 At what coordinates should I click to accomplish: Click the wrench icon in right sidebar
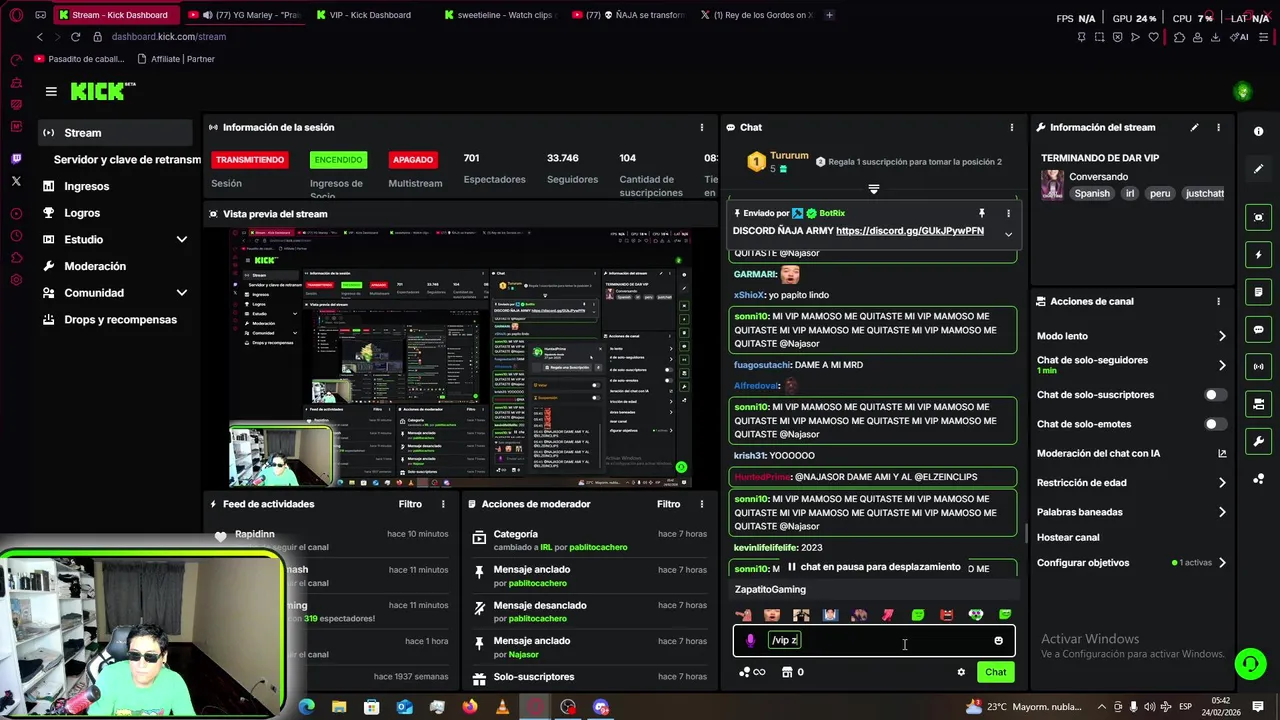click(x=1258, y=441)
